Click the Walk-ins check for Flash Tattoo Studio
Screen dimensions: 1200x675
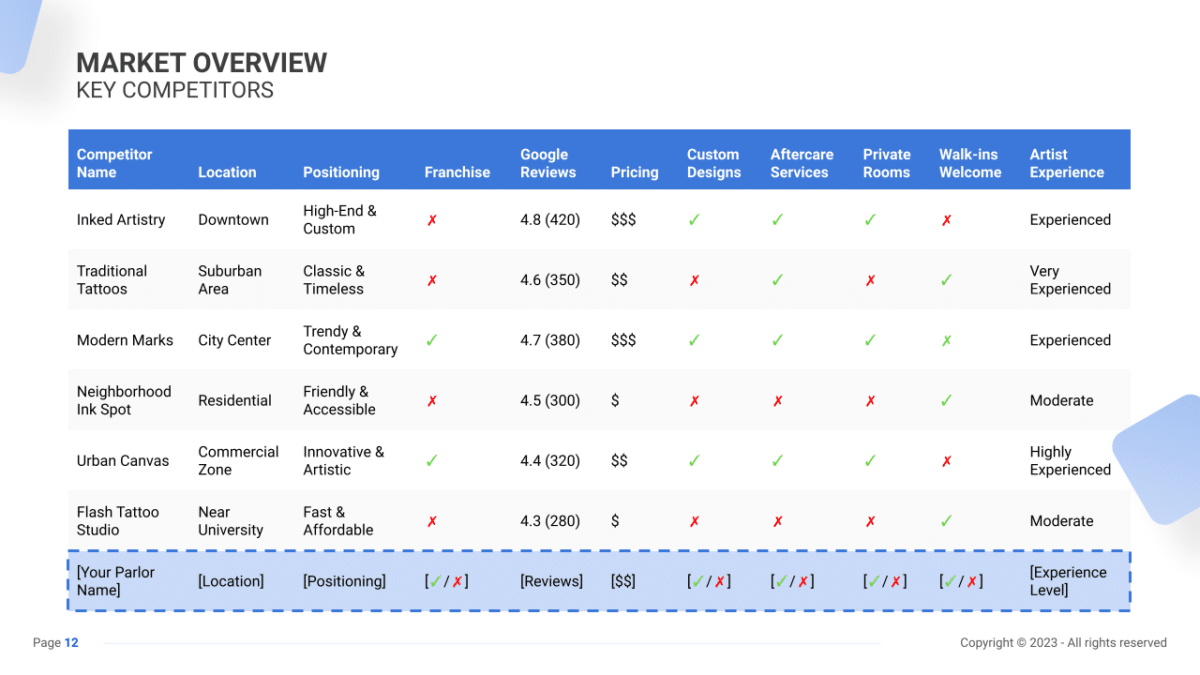[x=946, y=521]
